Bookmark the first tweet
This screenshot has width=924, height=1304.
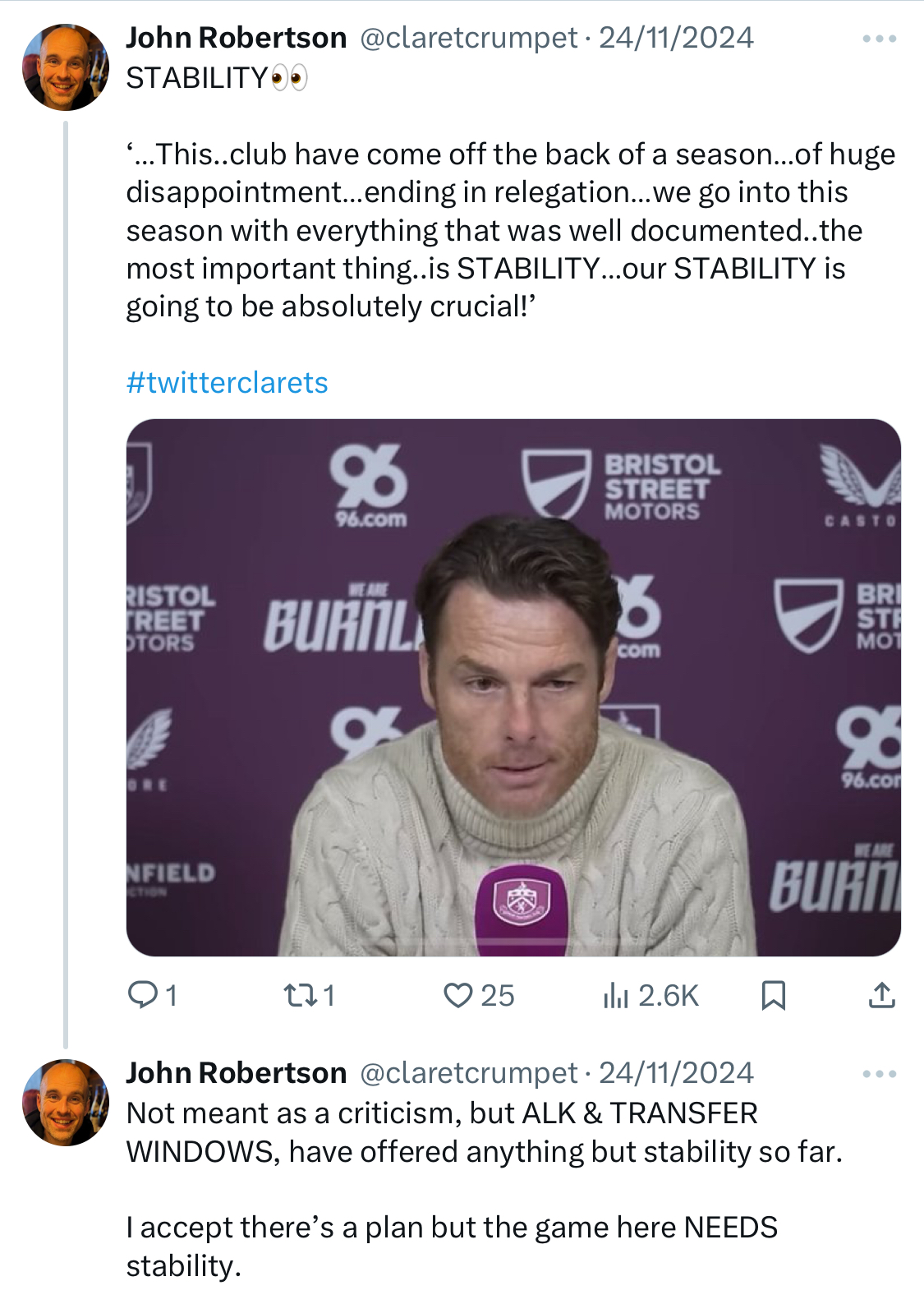coord(773,995)
